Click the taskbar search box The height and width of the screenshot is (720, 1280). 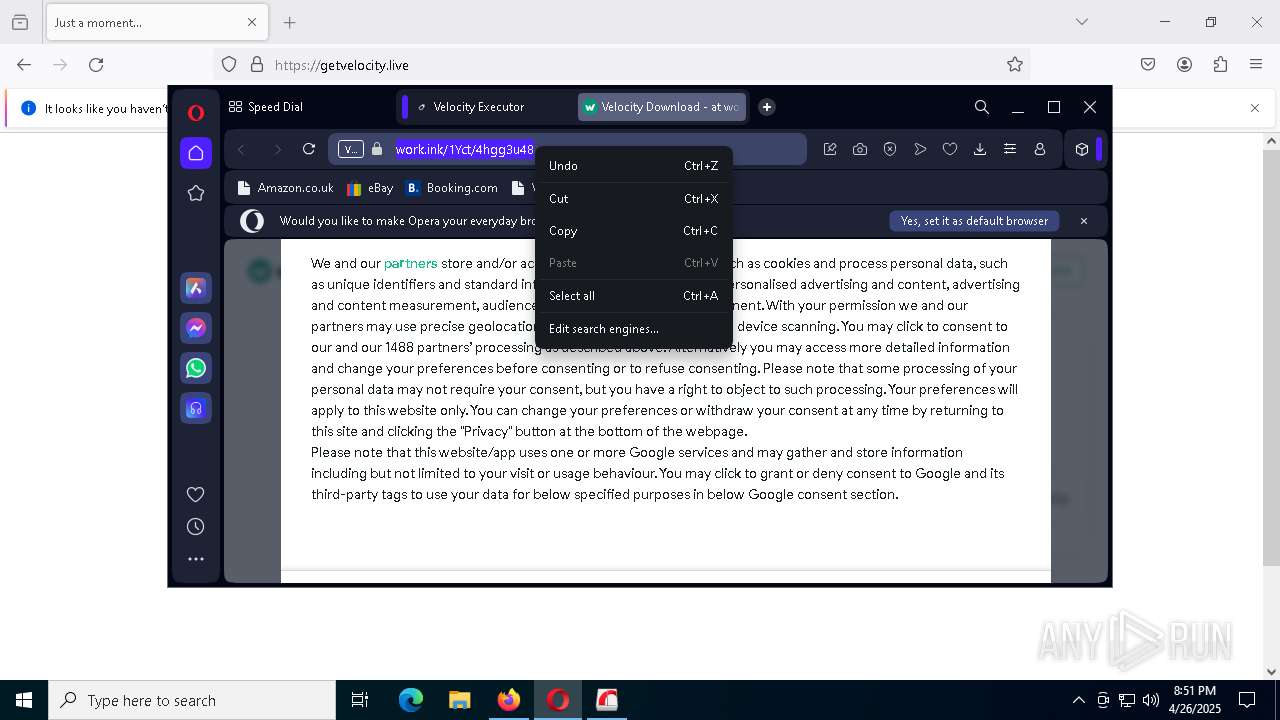point(192,700)
